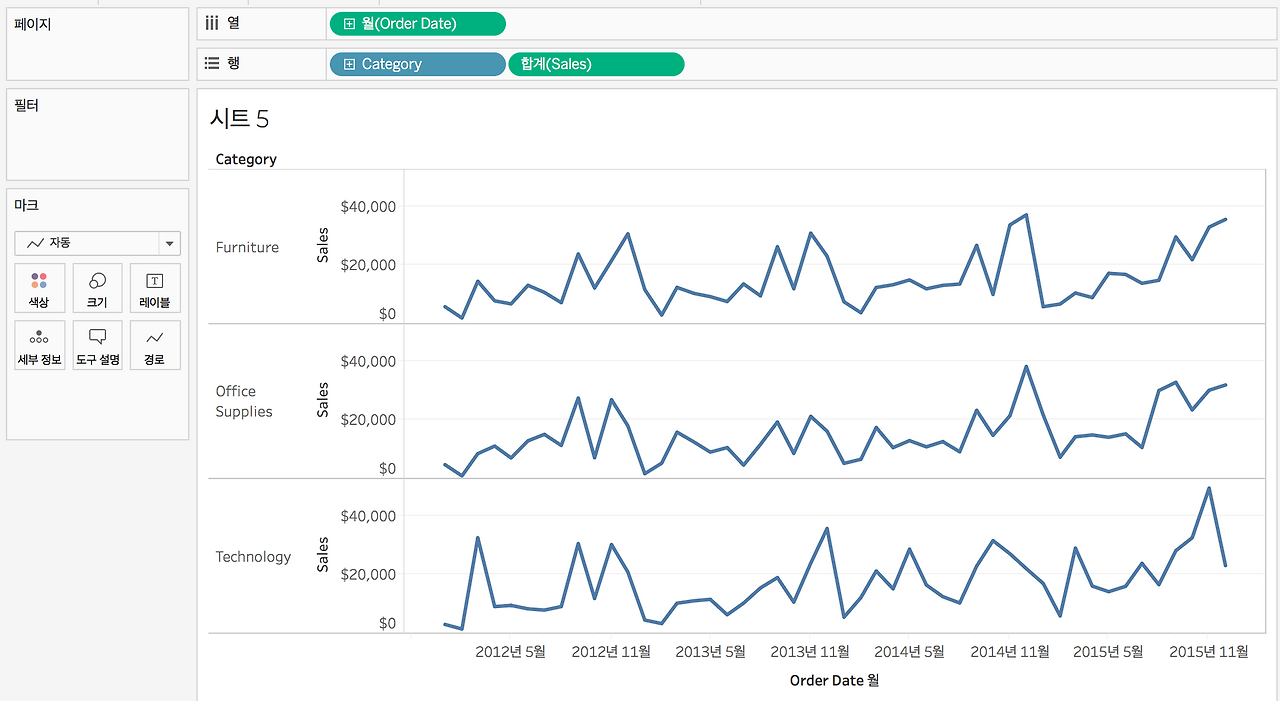Open the 레이블 label mark card
The image size is (1280, 701).
tap(155, 288)
